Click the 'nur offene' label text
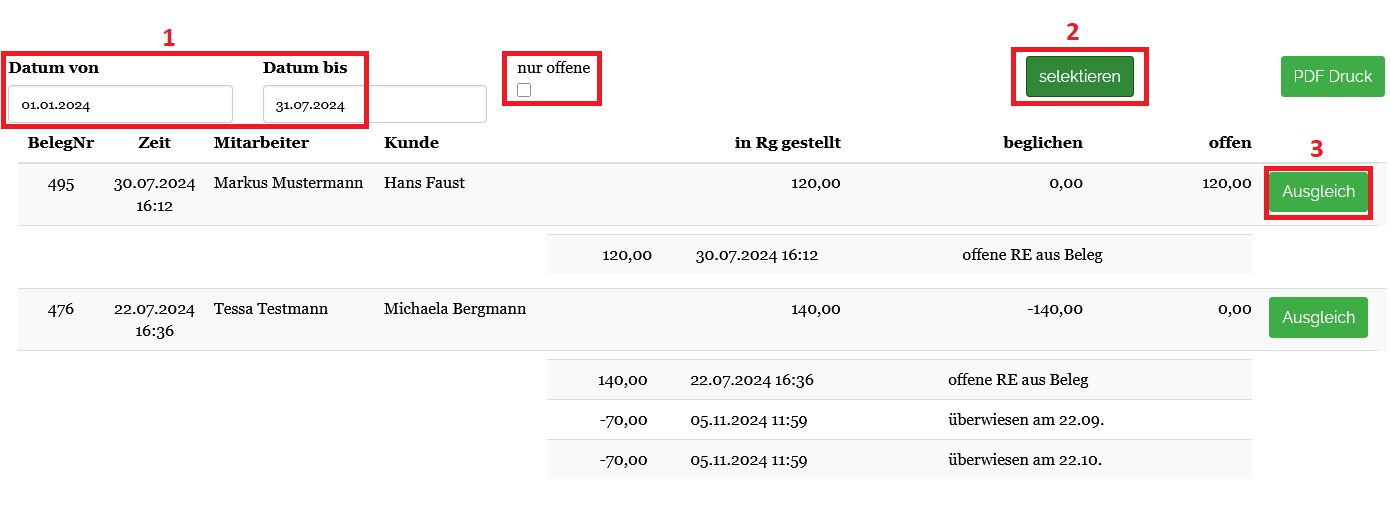The height and width of the screenshot is (522, 1391). coord(553,68)
